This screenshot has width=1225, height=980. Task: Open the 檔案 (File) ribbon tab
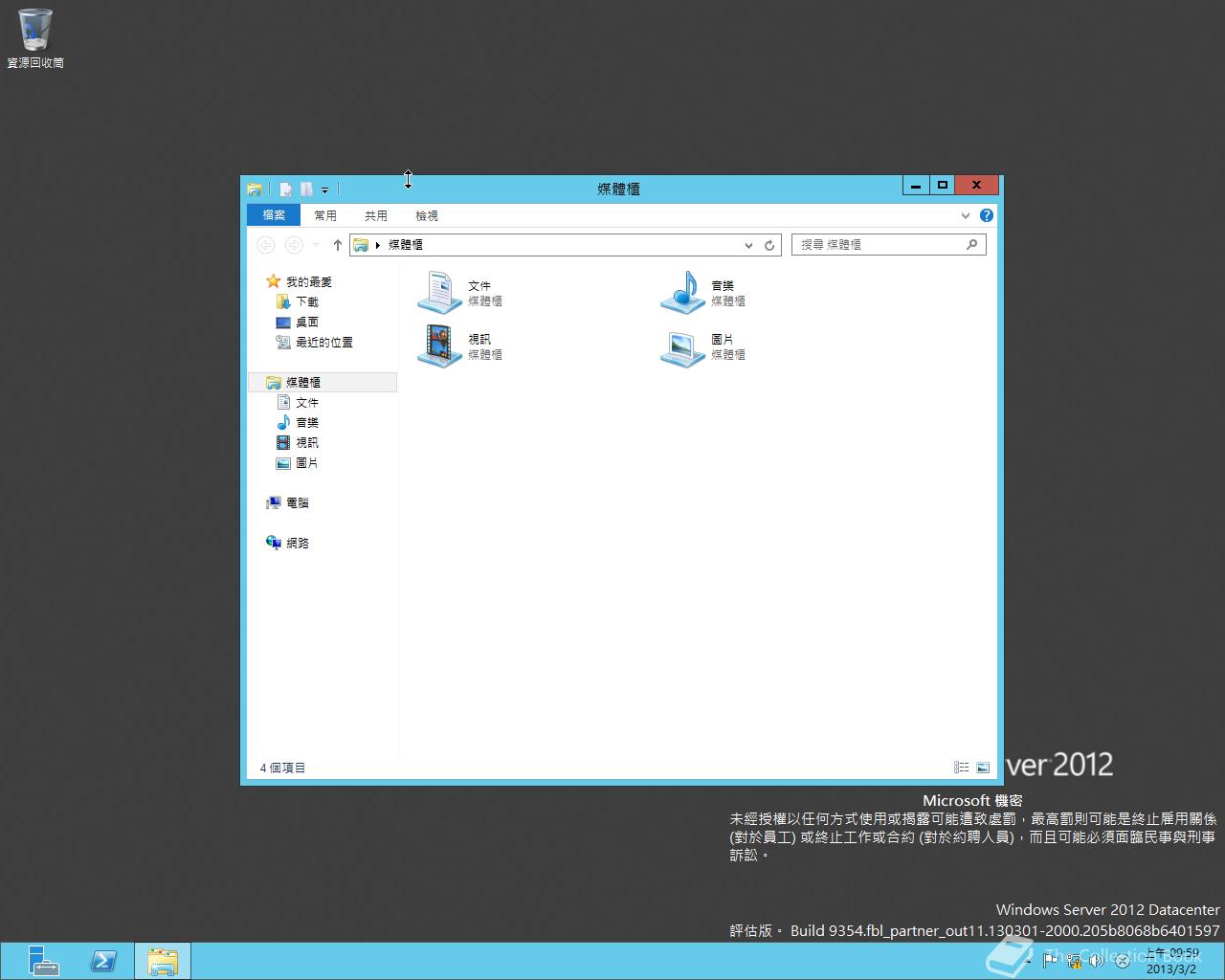[x=274, y=215]
